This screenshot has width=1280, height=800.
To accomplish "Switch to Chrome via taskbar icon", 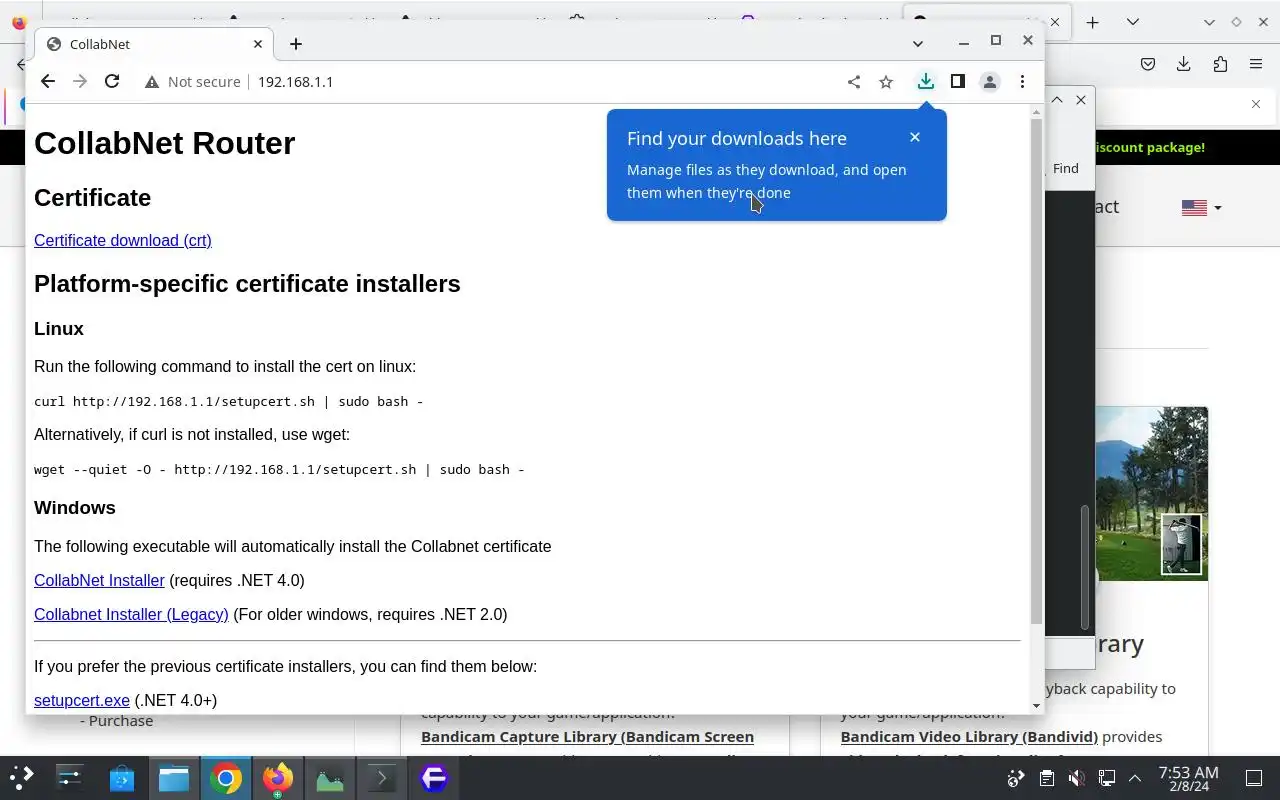I will point(226,777).
